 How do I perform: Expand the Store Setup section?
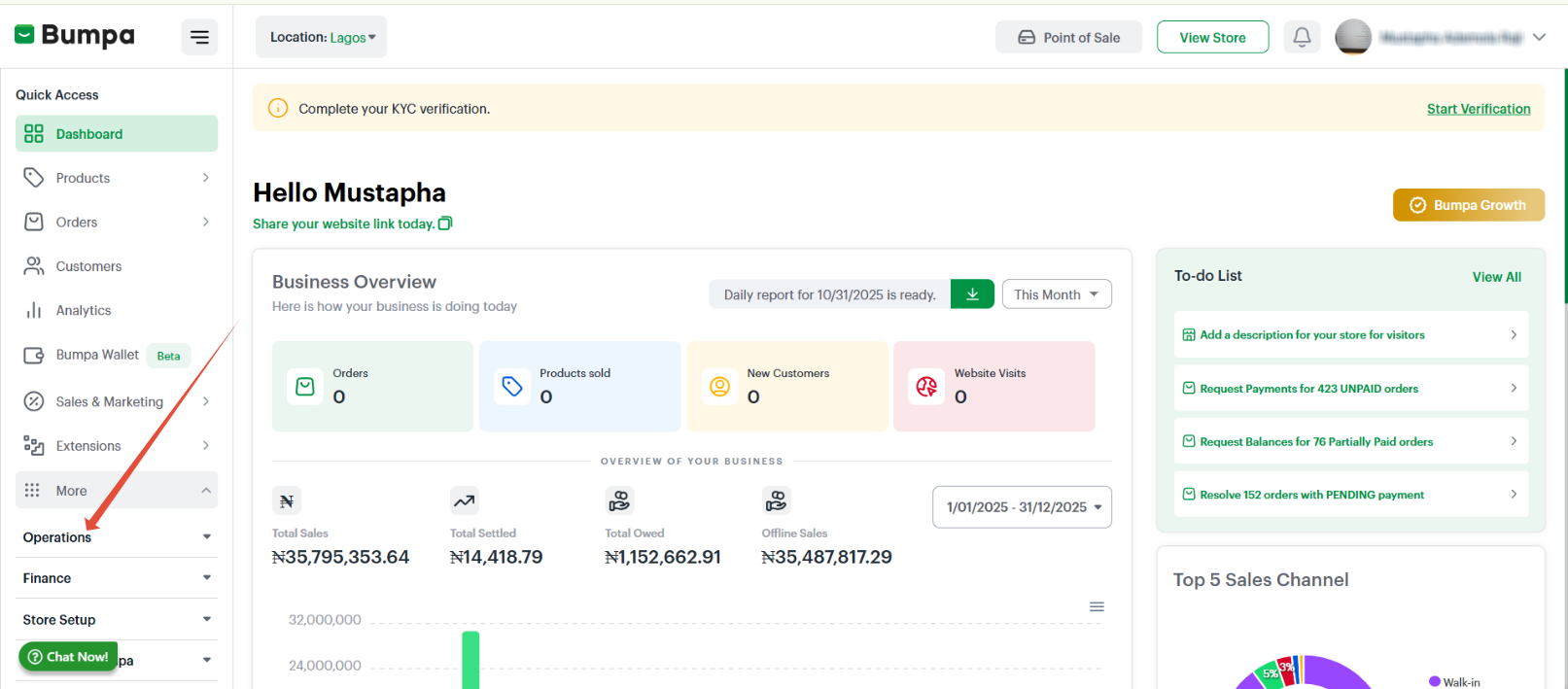[x=117, y=620]
